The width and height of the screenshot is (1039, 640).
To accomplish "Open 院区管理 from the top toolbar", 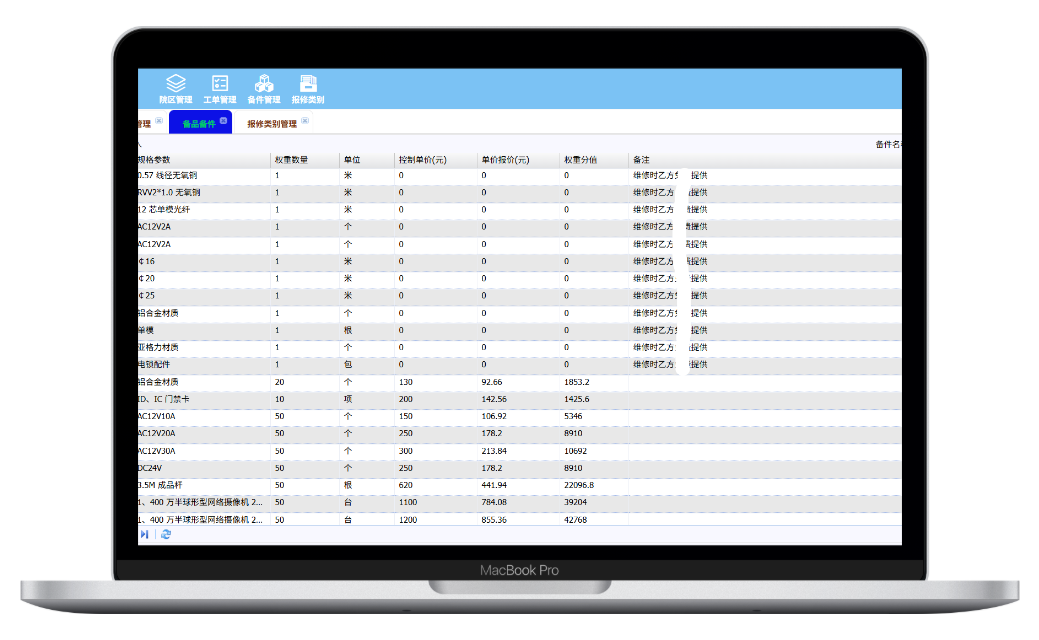I will coord(175,88).
